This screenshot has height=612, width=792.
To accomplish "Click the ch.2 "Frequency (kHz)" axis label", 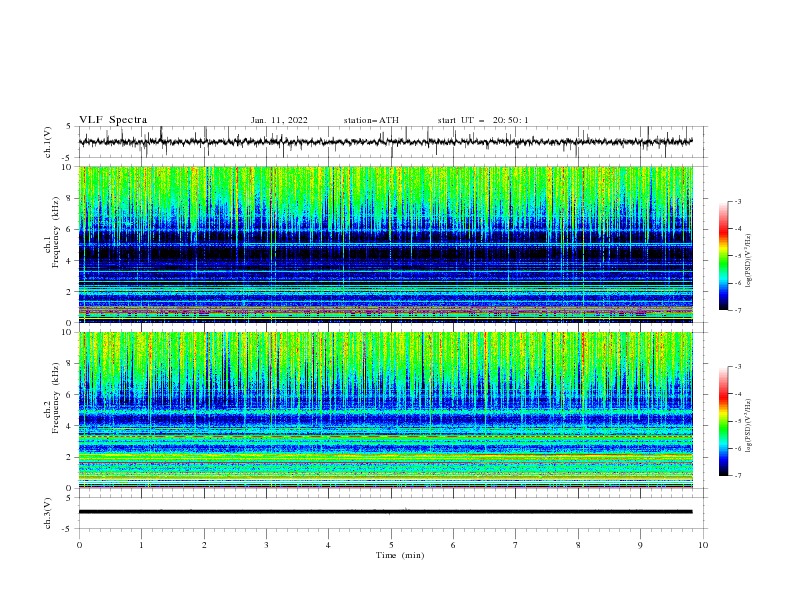I will [56, 397].
